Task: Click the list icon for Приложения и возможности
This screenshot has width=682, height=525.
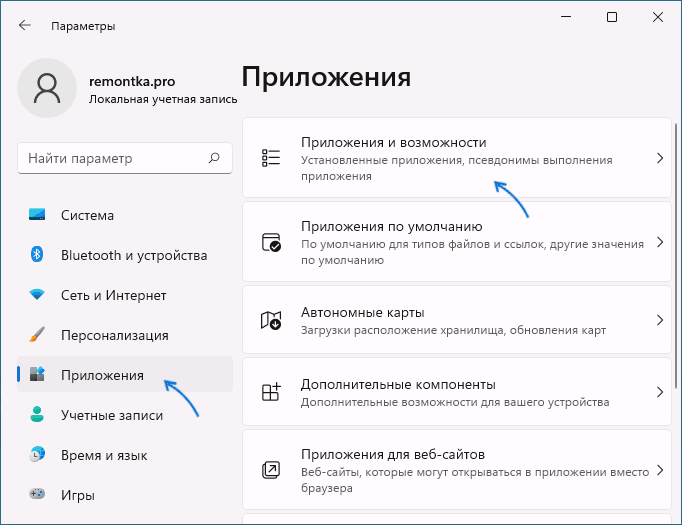Action: pos(271,157)
